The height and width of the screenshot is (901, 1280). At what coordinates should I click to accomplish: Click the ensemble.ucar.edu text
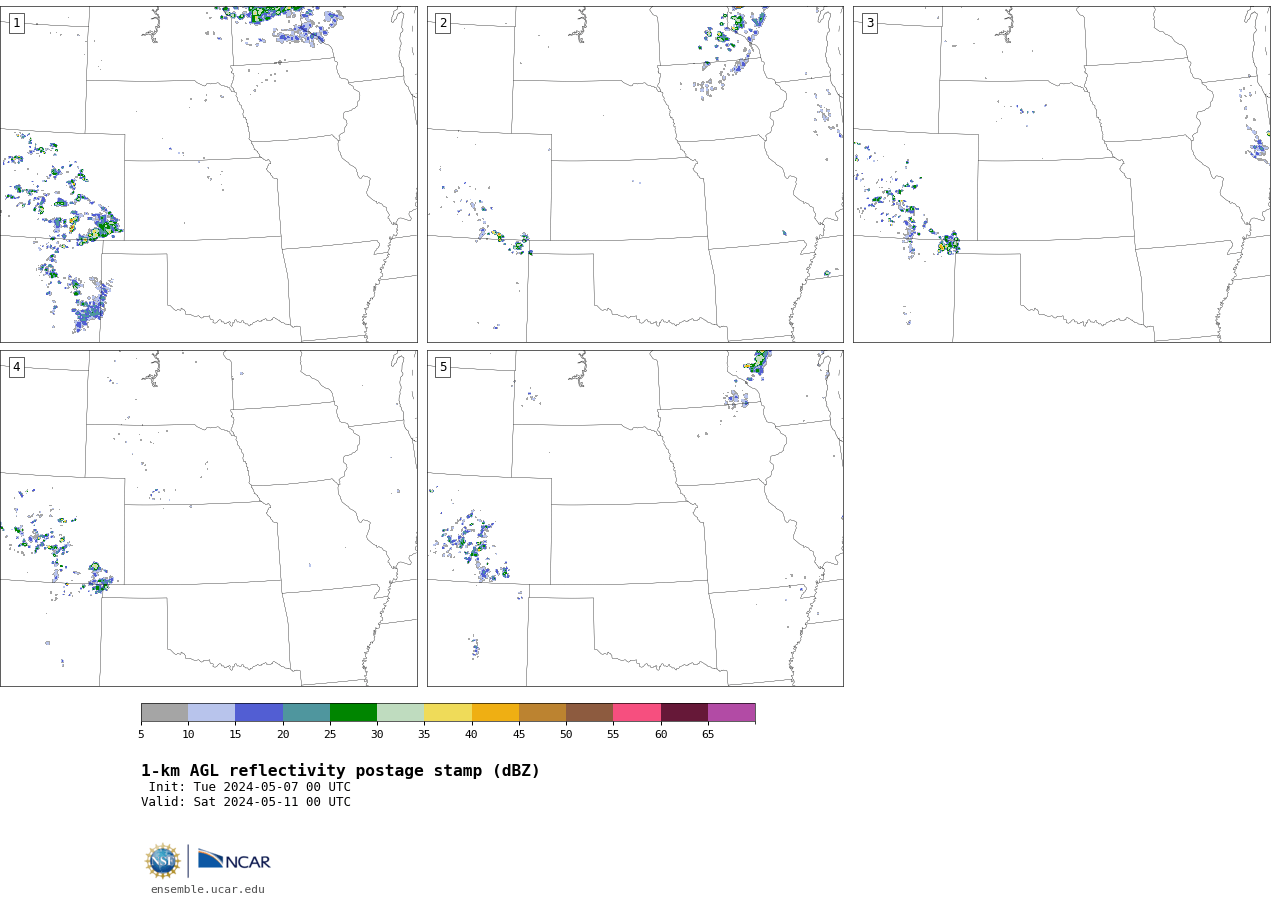click(208, 889)
